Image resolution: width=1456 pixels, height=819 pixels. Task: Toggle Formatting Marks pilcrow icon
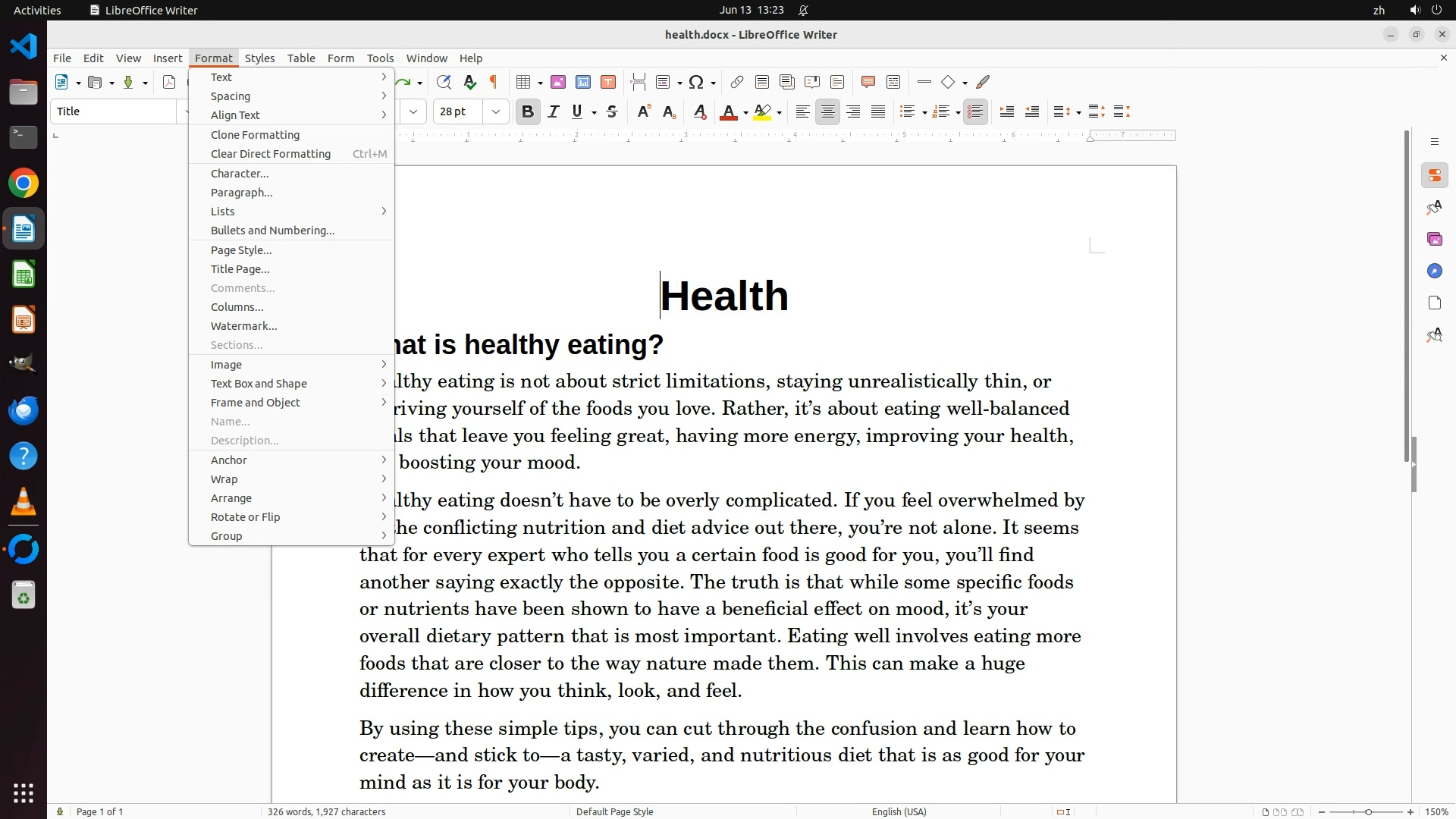[x=494, y=82]
